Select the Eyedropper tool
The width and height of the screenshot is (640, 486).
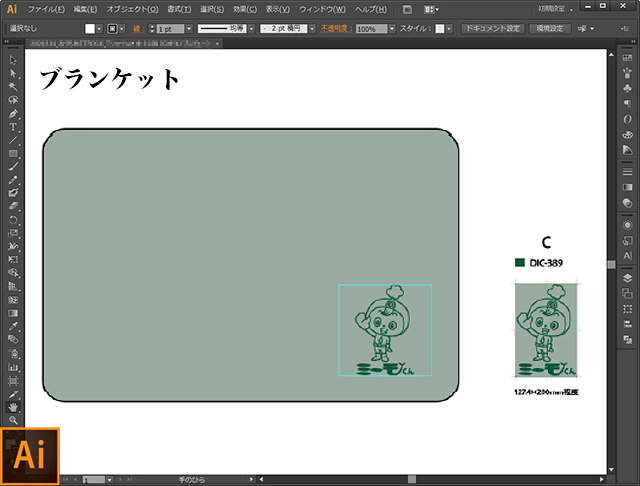point(13,326)
